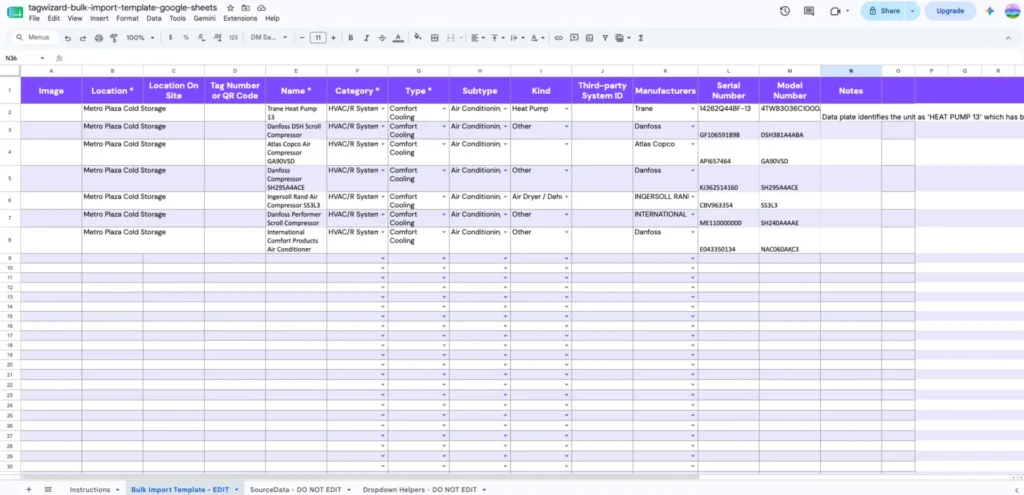Viewport: 1024px width, 495px height.
Task: Open the All sheets list icon
Action: pos(48,489)
